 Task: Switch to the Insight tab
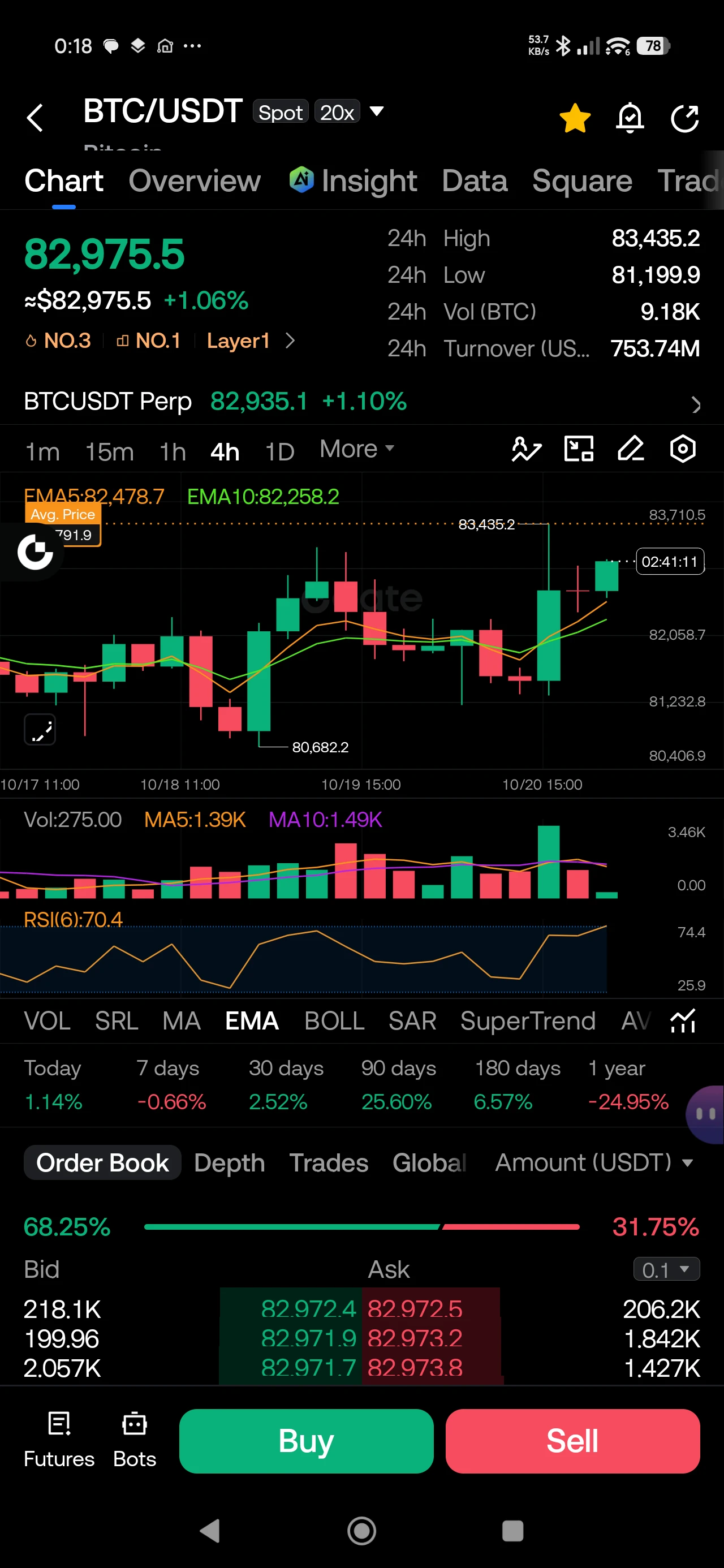click(353, 181)
